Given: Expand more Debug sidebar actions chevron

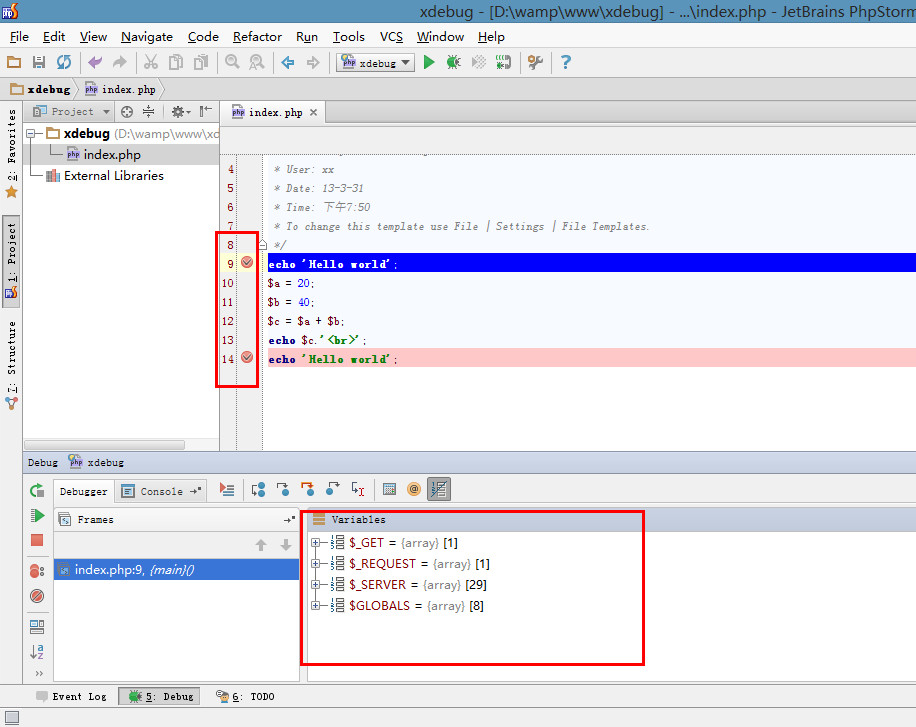Looking at the screenshot, I should [39, 673].
